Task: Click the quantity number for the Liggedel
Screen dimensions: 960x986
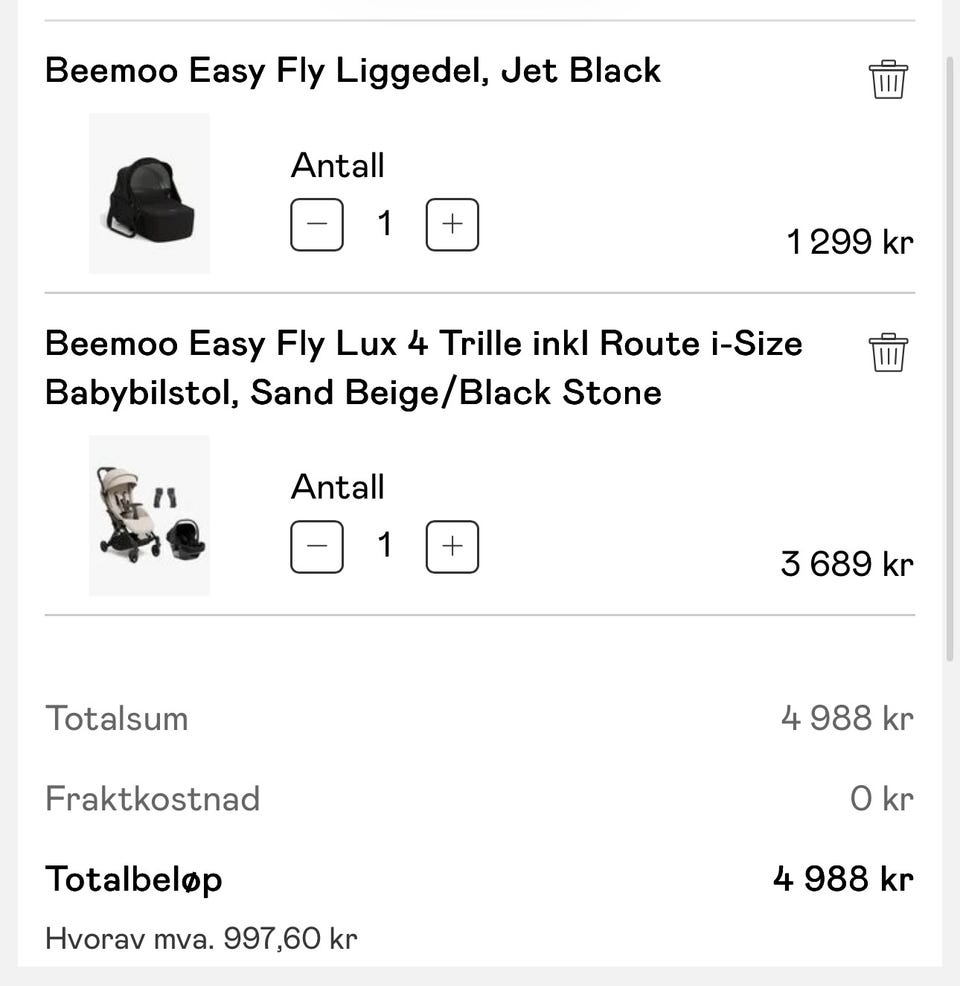Action: point(384,225)
